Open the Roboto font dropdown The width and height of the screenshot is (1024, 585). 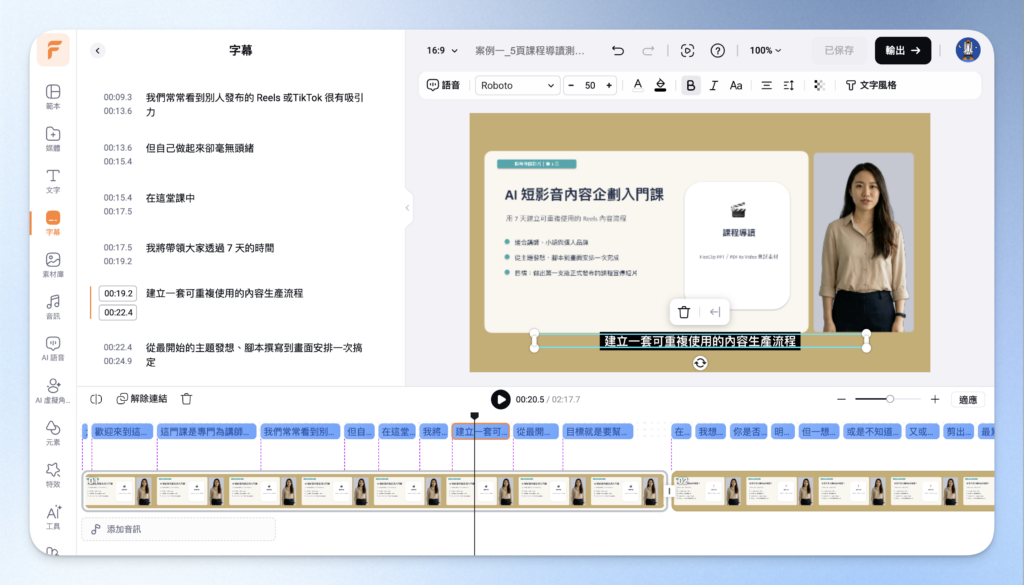(517, 86)
